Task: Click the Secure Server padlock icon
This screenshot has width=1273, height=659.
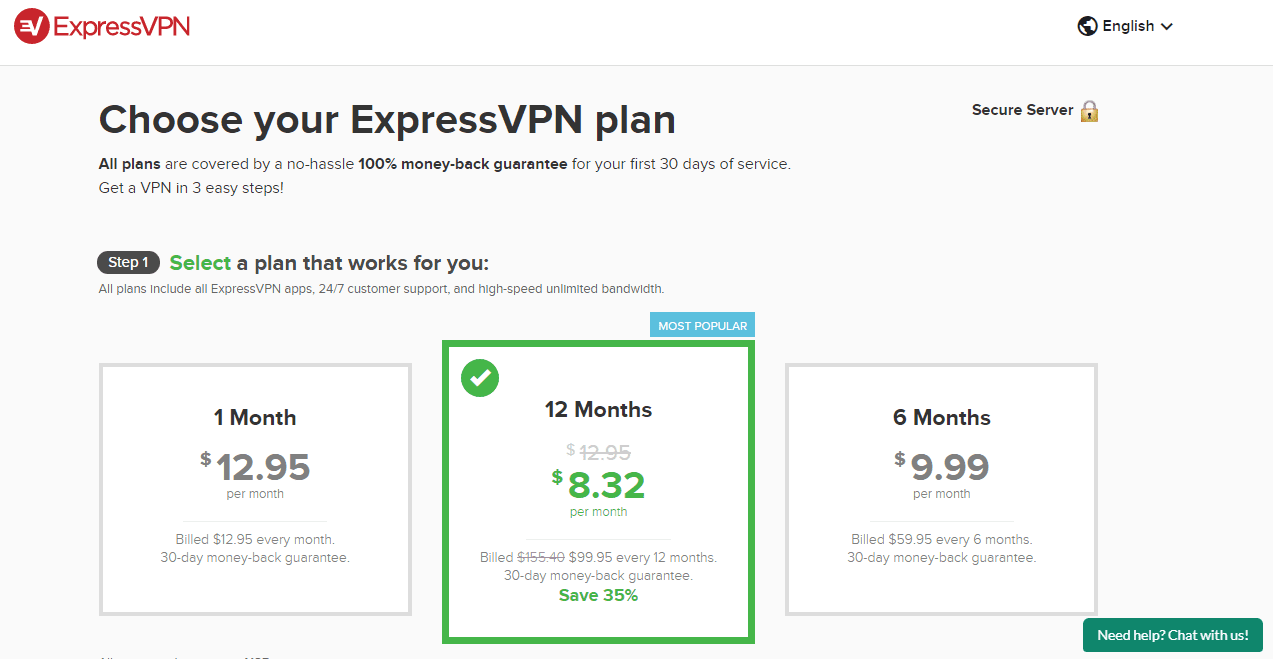Action: point(1090,110)
